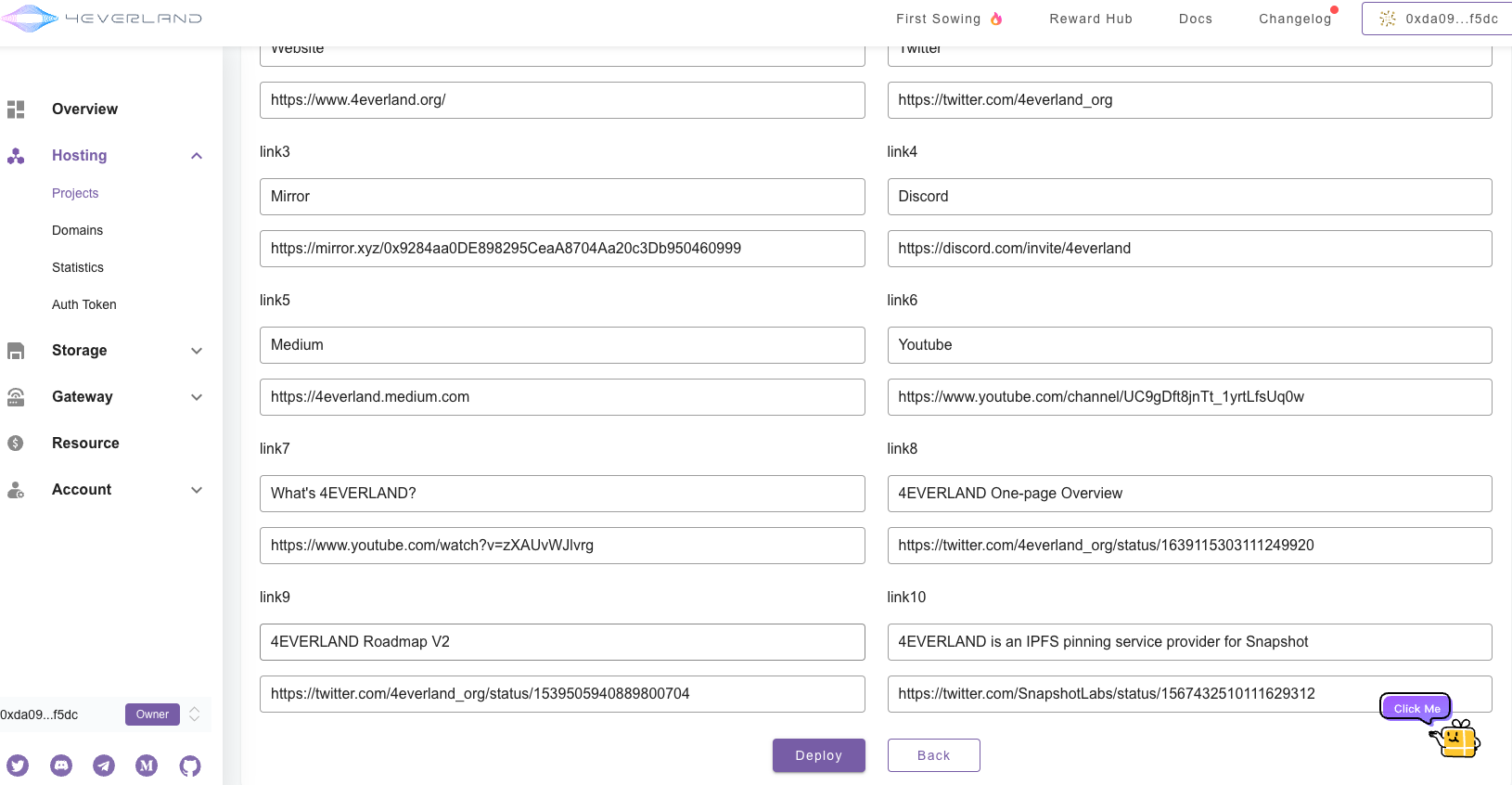Open Docs in top navigation
1512x785 pixels.
pyautogui.click(x=1196, y=19)
